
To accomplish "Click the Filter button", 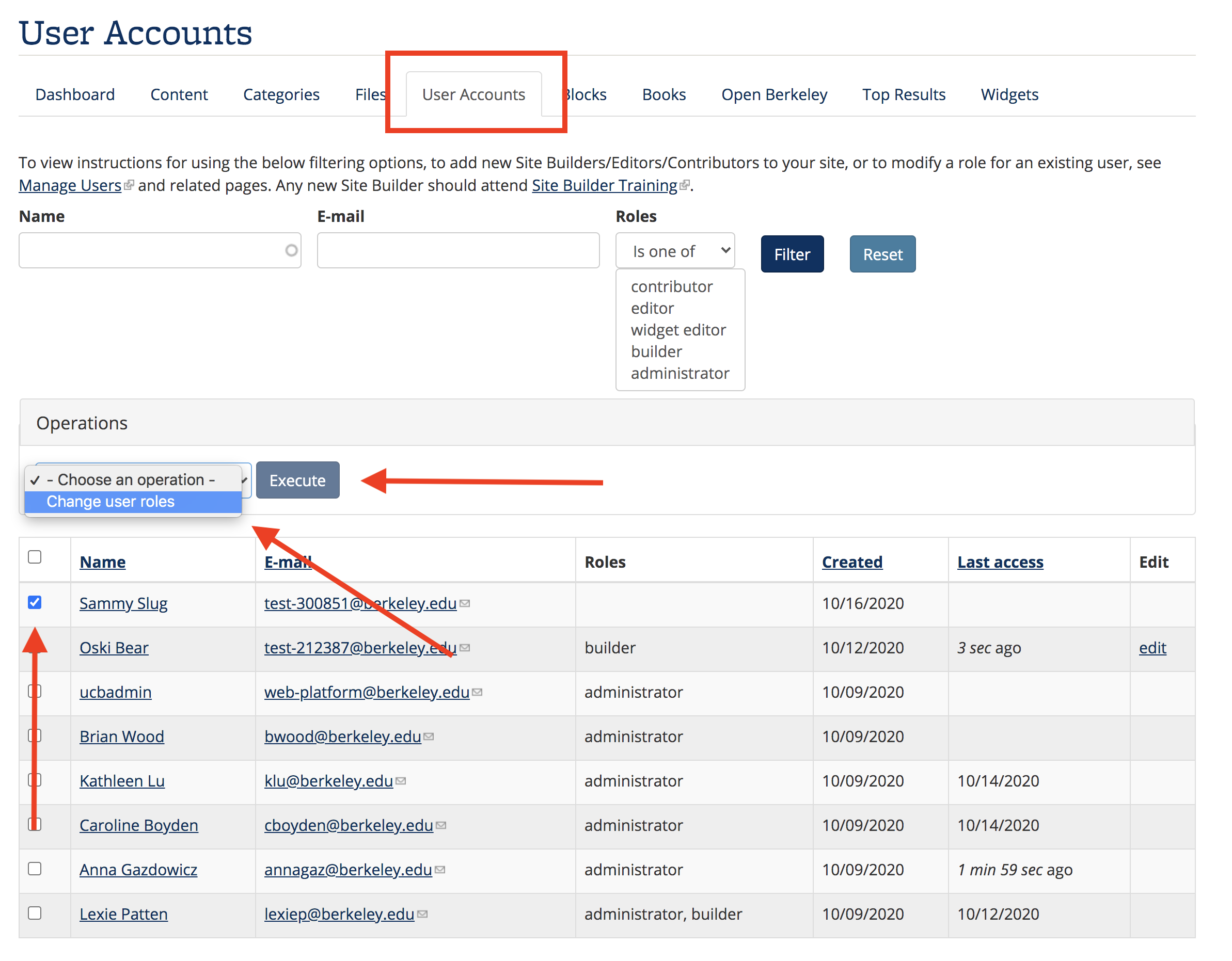I will tap(792, 254).
